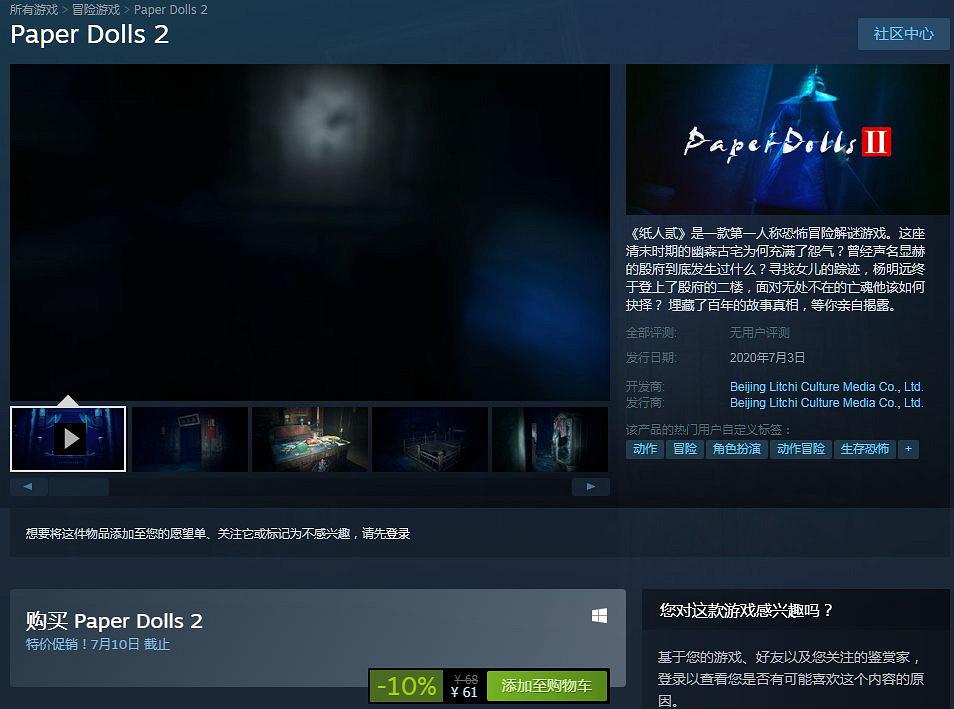
Task: Click the left screenshot carousel arrow
Action: (x=28, y=486)
